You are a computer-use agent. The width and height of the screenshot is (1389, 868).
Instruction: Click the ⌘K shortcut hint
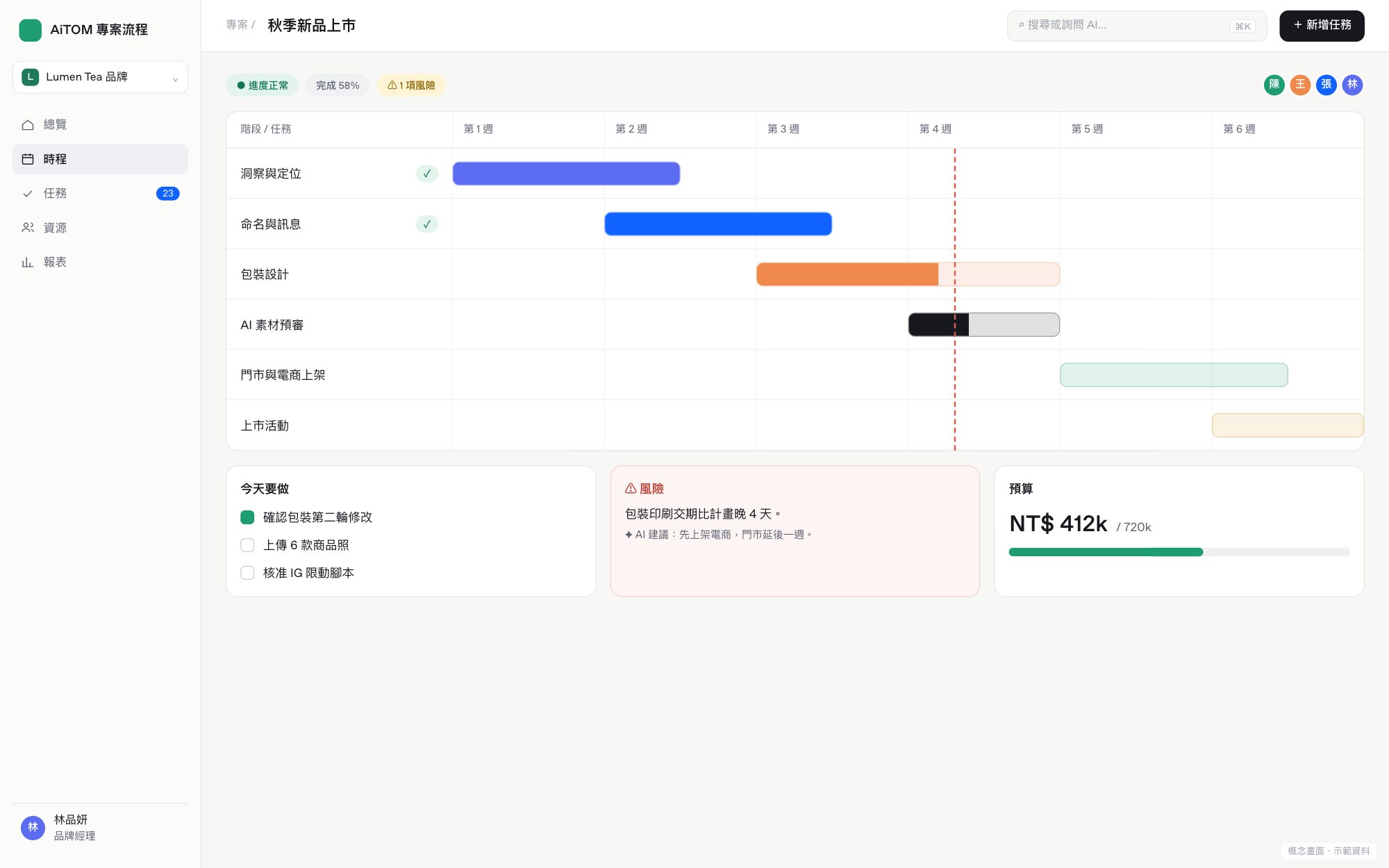coord(1242,26)
